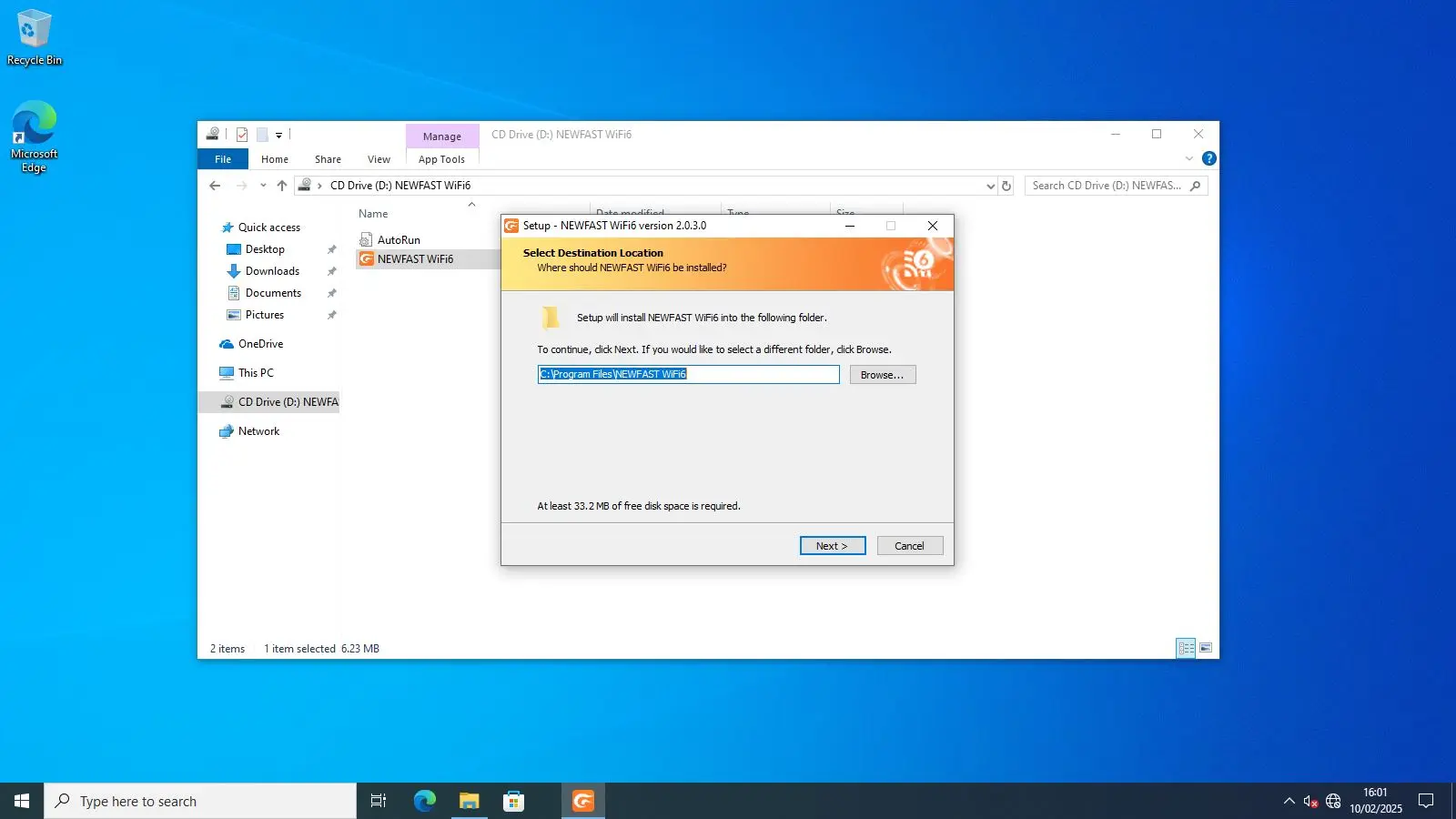1456x819 pixels.
Task: Refresh the current folder in Explorer
Action: pos(1006,186)
